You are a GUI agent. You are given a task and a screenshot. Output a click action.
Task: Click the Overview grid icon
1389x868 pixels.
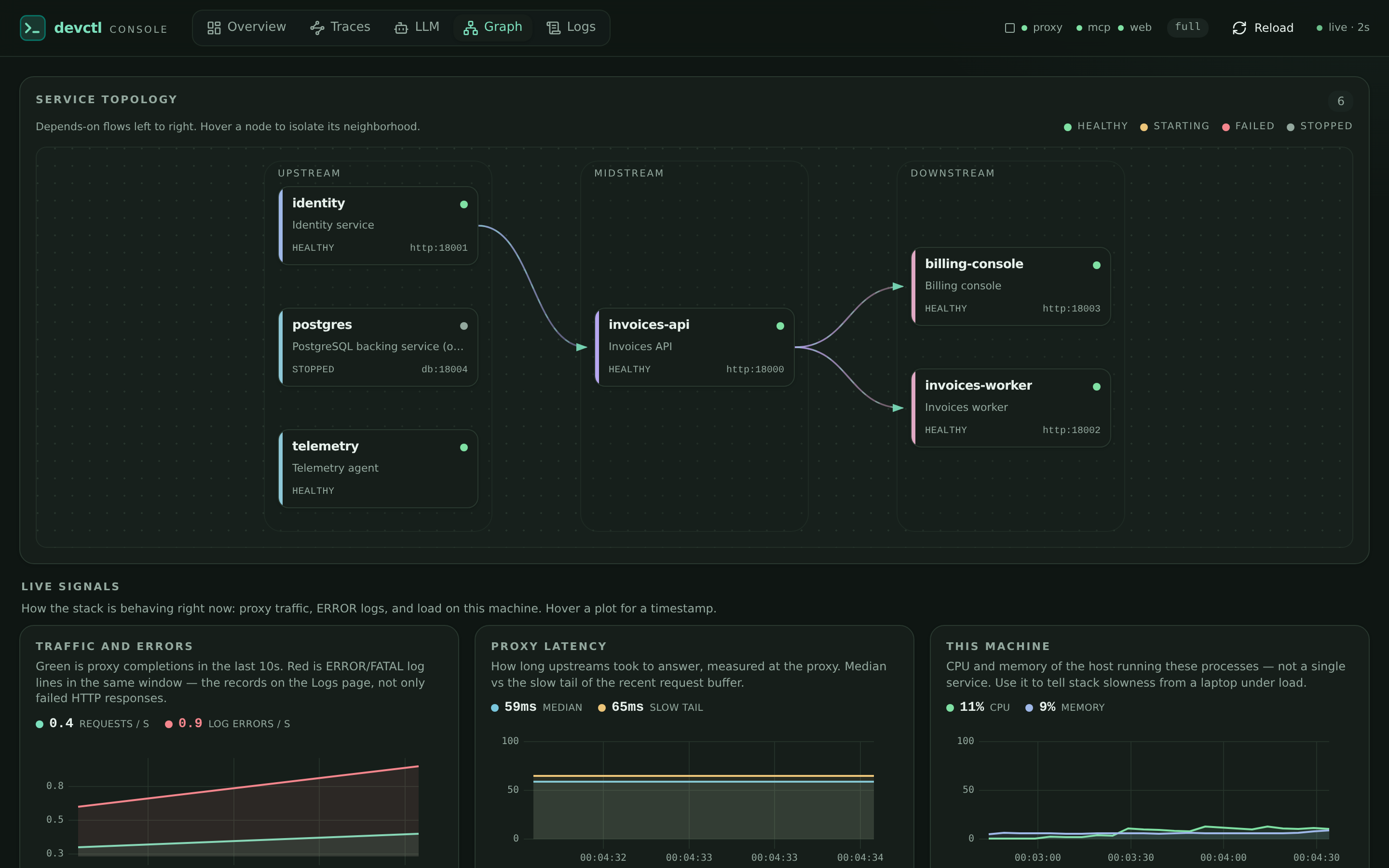coord(214,27)
